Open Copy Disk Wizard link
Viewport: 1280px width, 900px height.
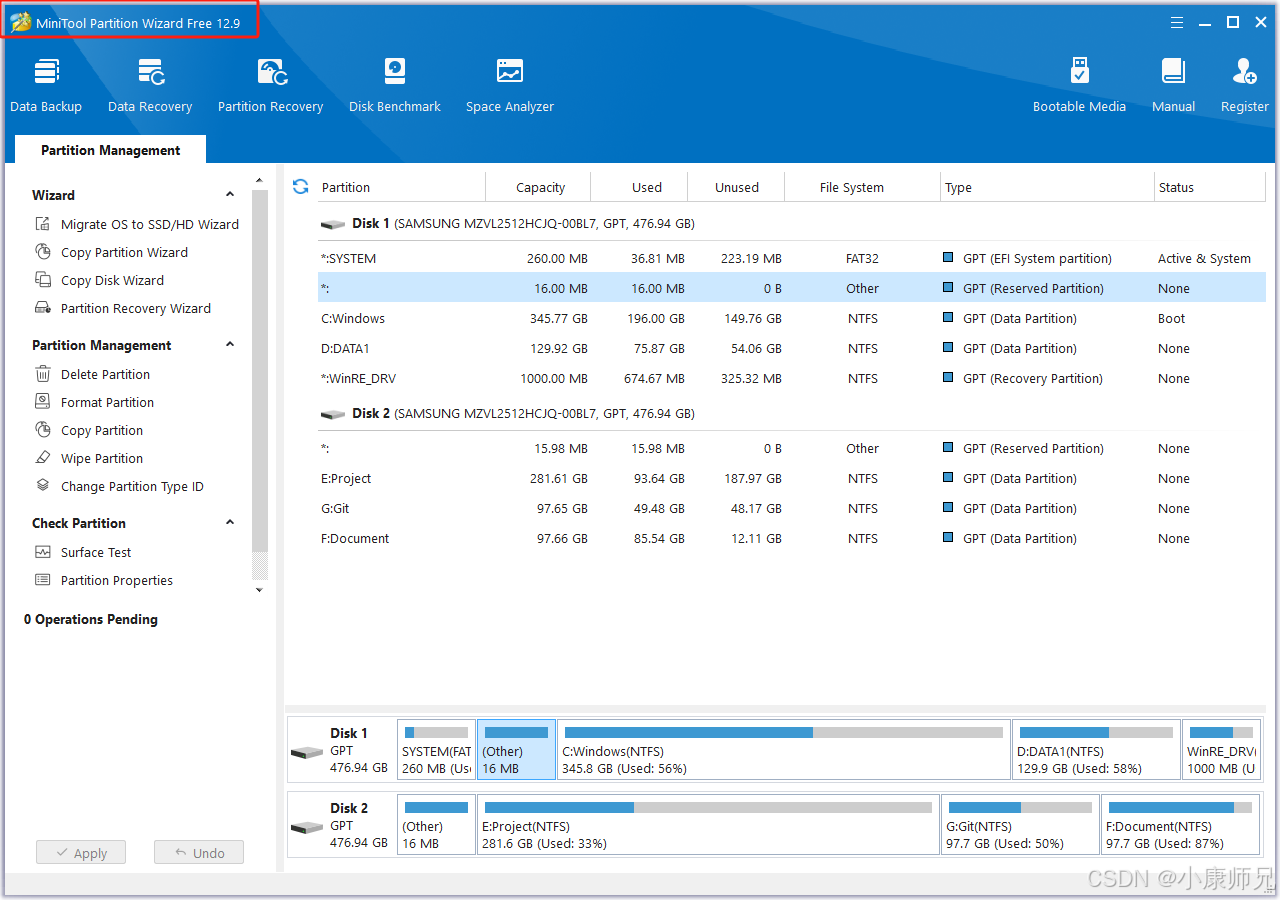pyautogui.click(x=112, y=280)
